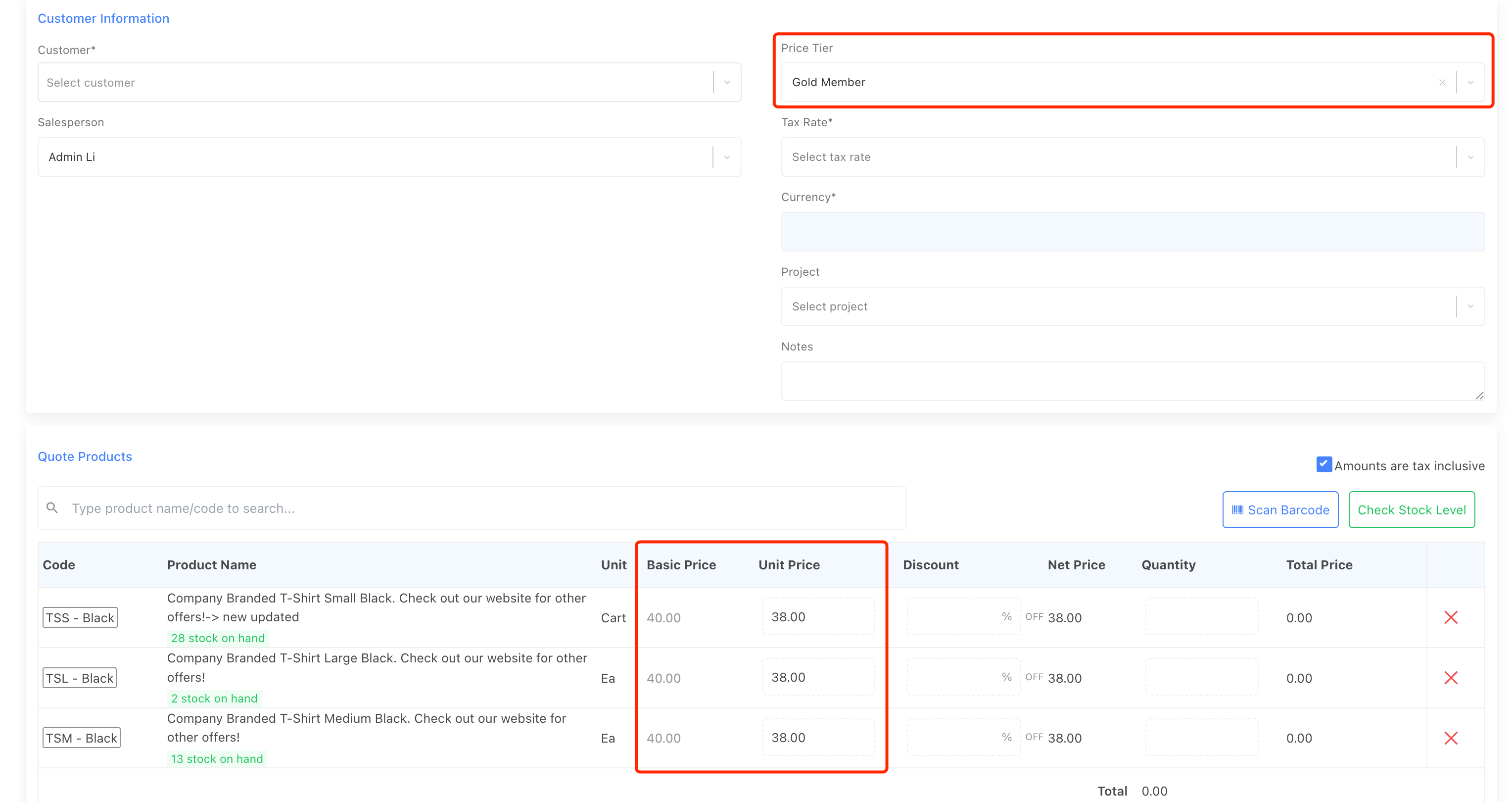The height and width of the screenshot is (802, 1512).
Task: Remove the TSM - Black product row
Action: click(x=1450, y=738)
